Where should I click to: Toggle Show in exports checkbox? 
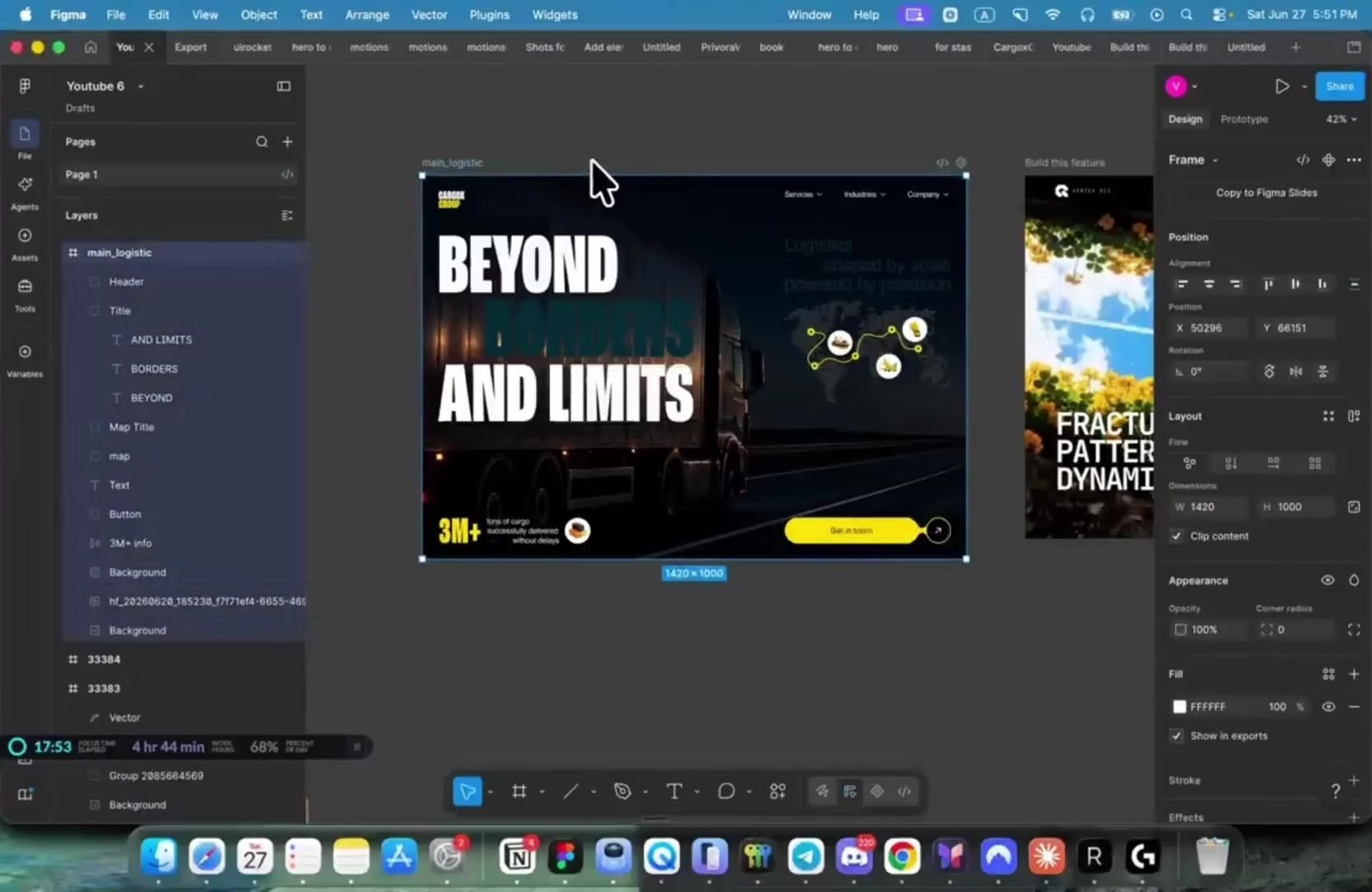[1176, 736]
